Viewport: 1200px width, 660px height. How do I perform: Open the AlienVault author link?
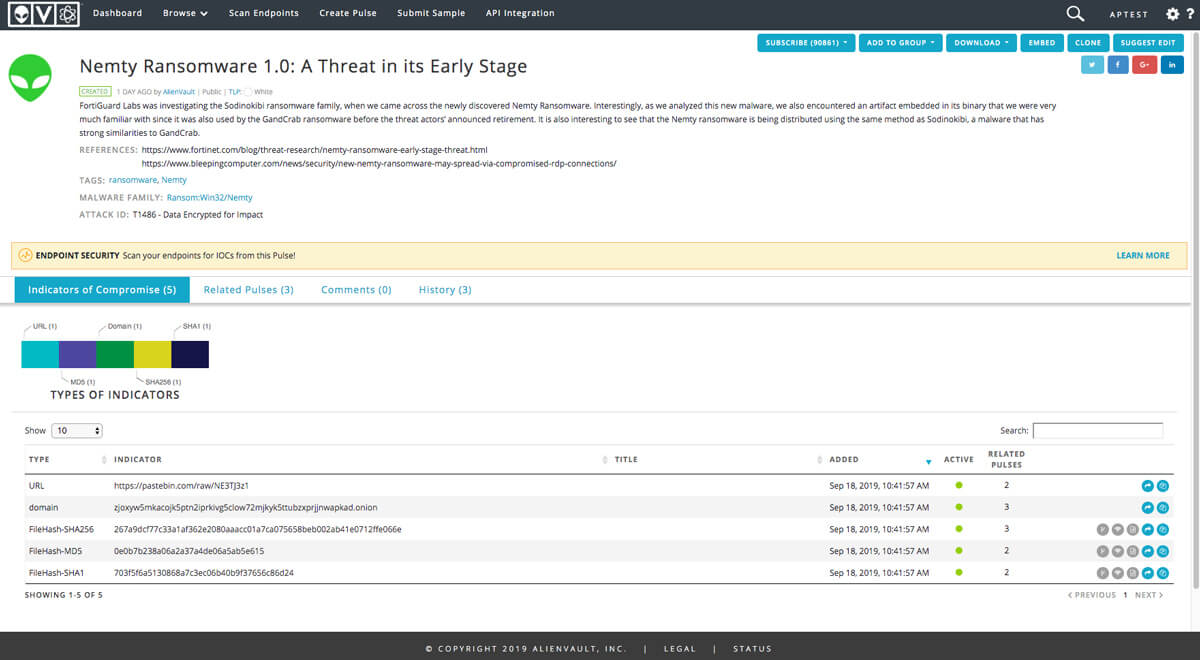click(x=179, y=92)
